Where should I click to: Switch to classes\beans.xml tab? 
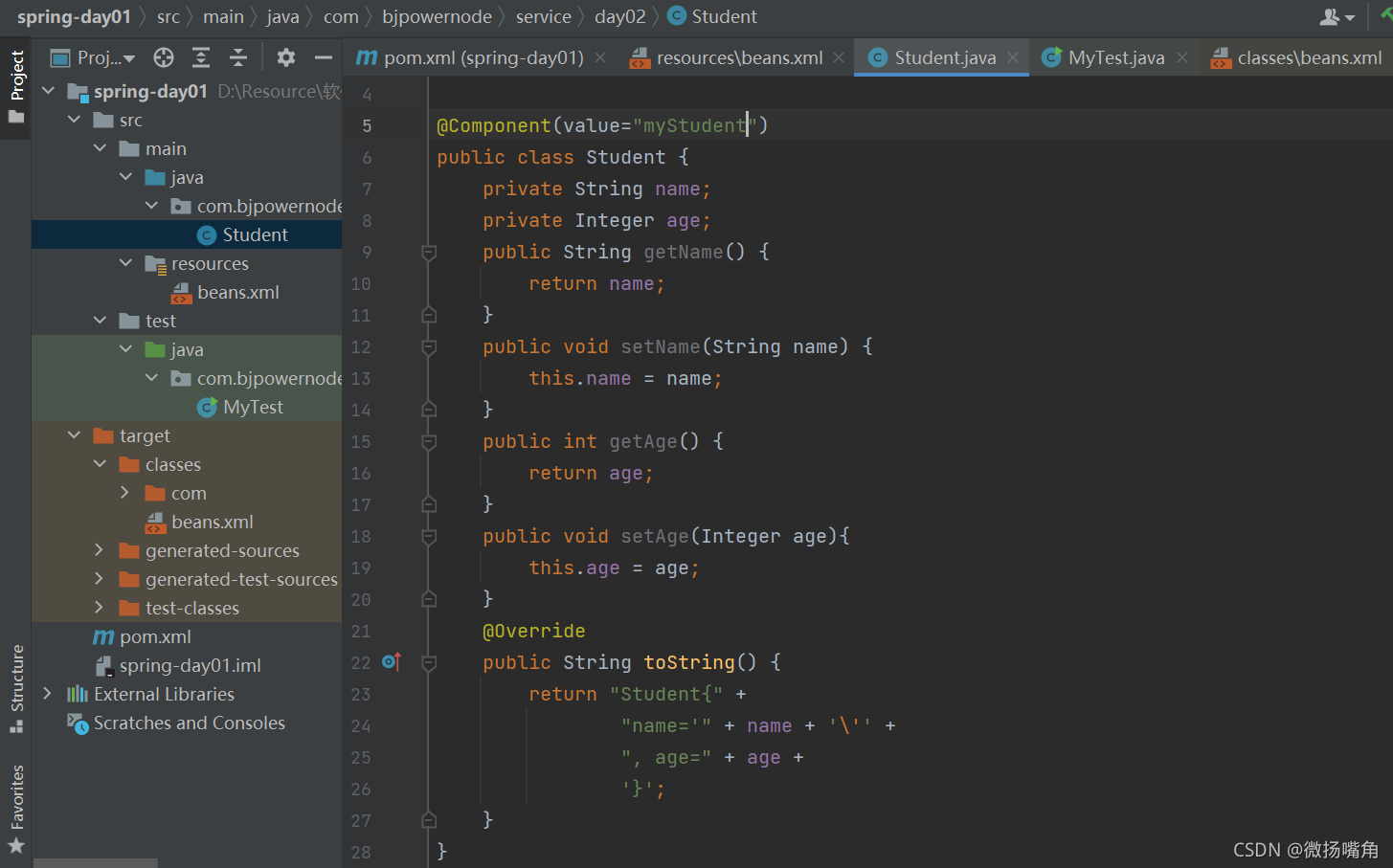pos(1296,58)
